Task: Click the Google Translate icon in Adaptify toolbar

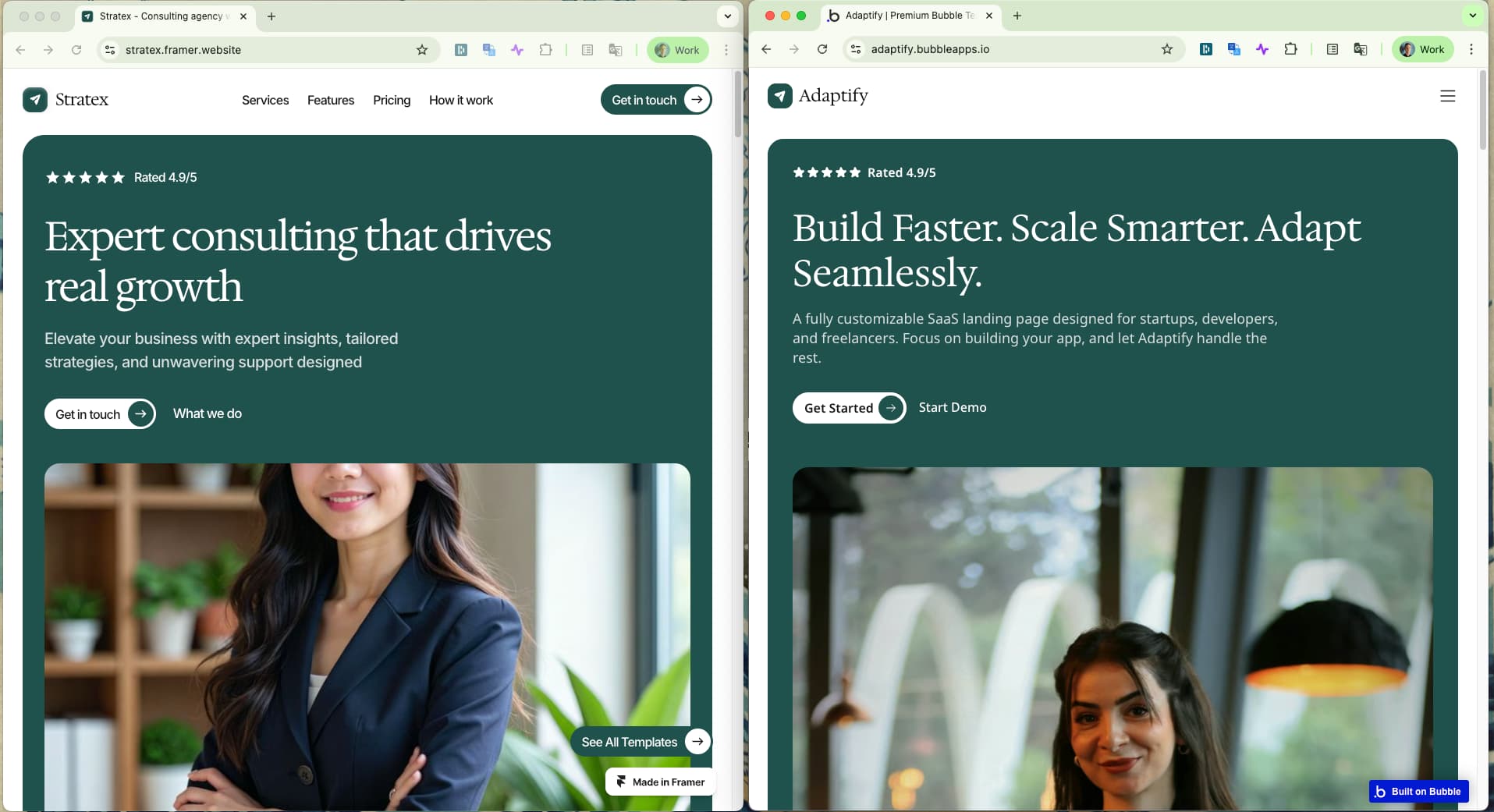Action: click(1361, 49)
